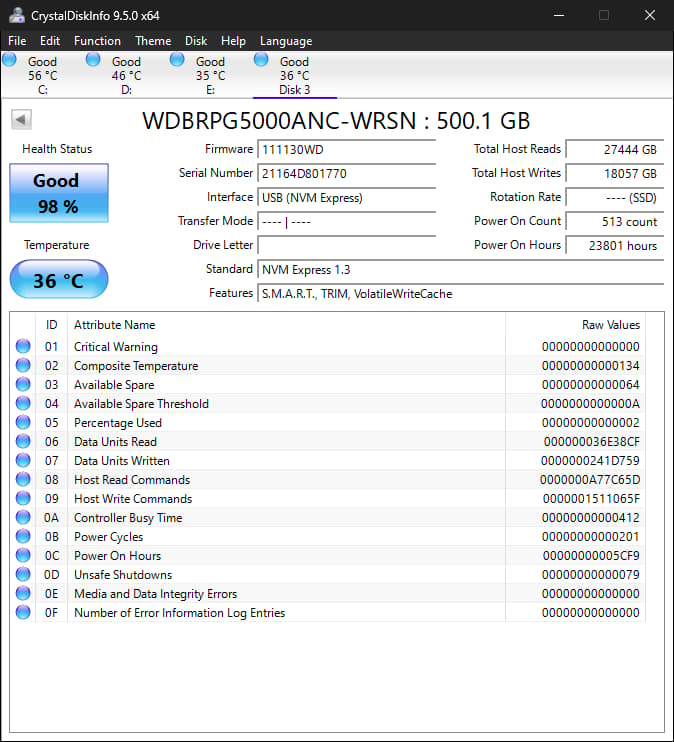
Task: Click Power On Count value 513 count
Action: (615, 221)
